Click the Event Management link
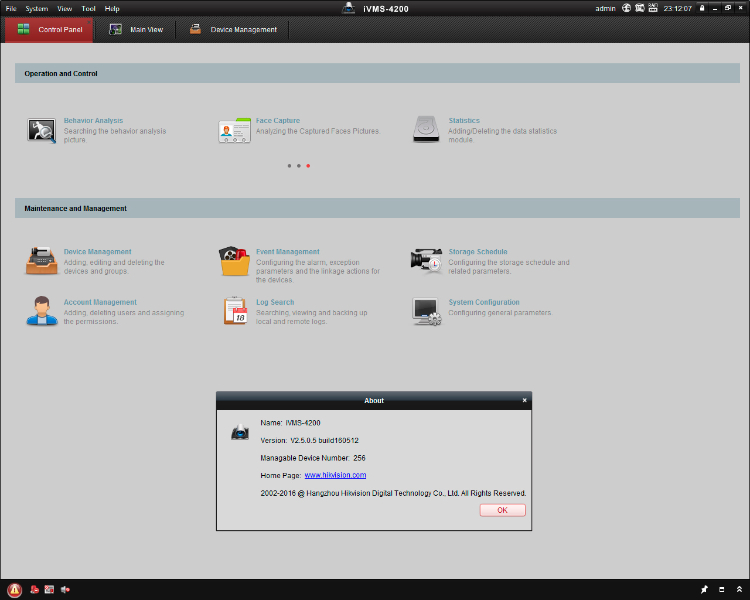 tap(287, 252)
